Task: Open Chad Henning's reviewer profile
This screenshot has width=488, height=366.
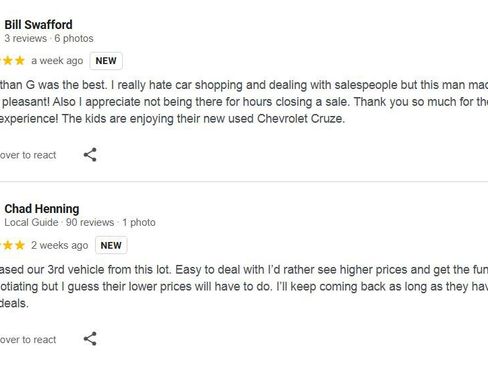Action: (42, 209)
